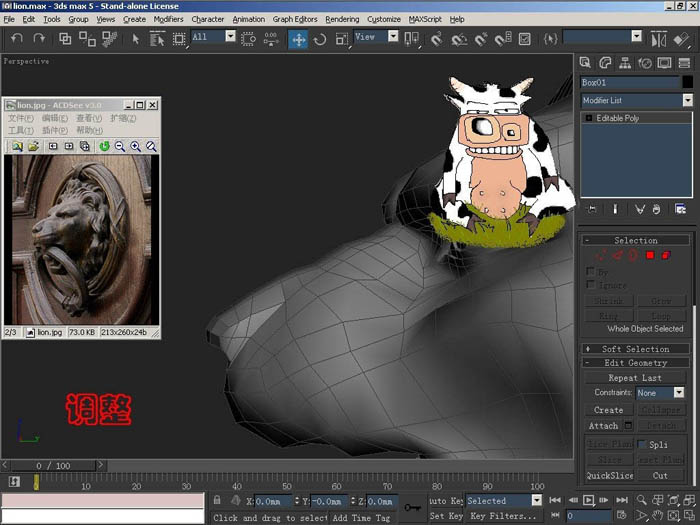Select the Move tool in toolbar

click(298, 39)
